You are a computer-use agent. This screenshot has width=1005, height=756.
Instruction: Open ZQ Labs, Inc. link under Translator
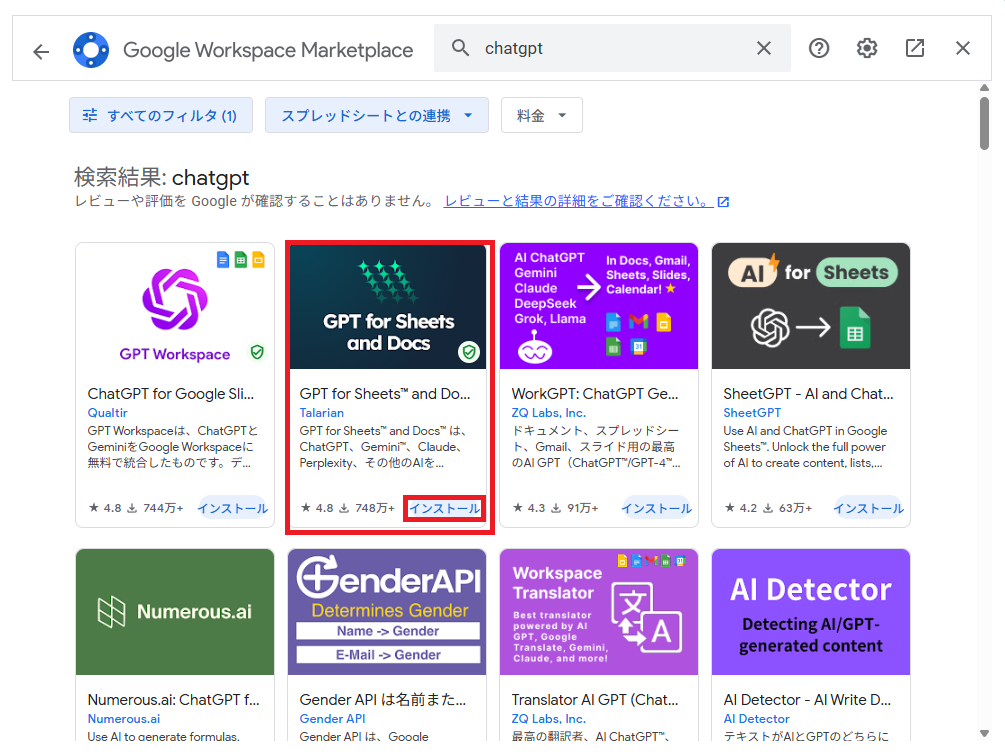pos(549,719)
